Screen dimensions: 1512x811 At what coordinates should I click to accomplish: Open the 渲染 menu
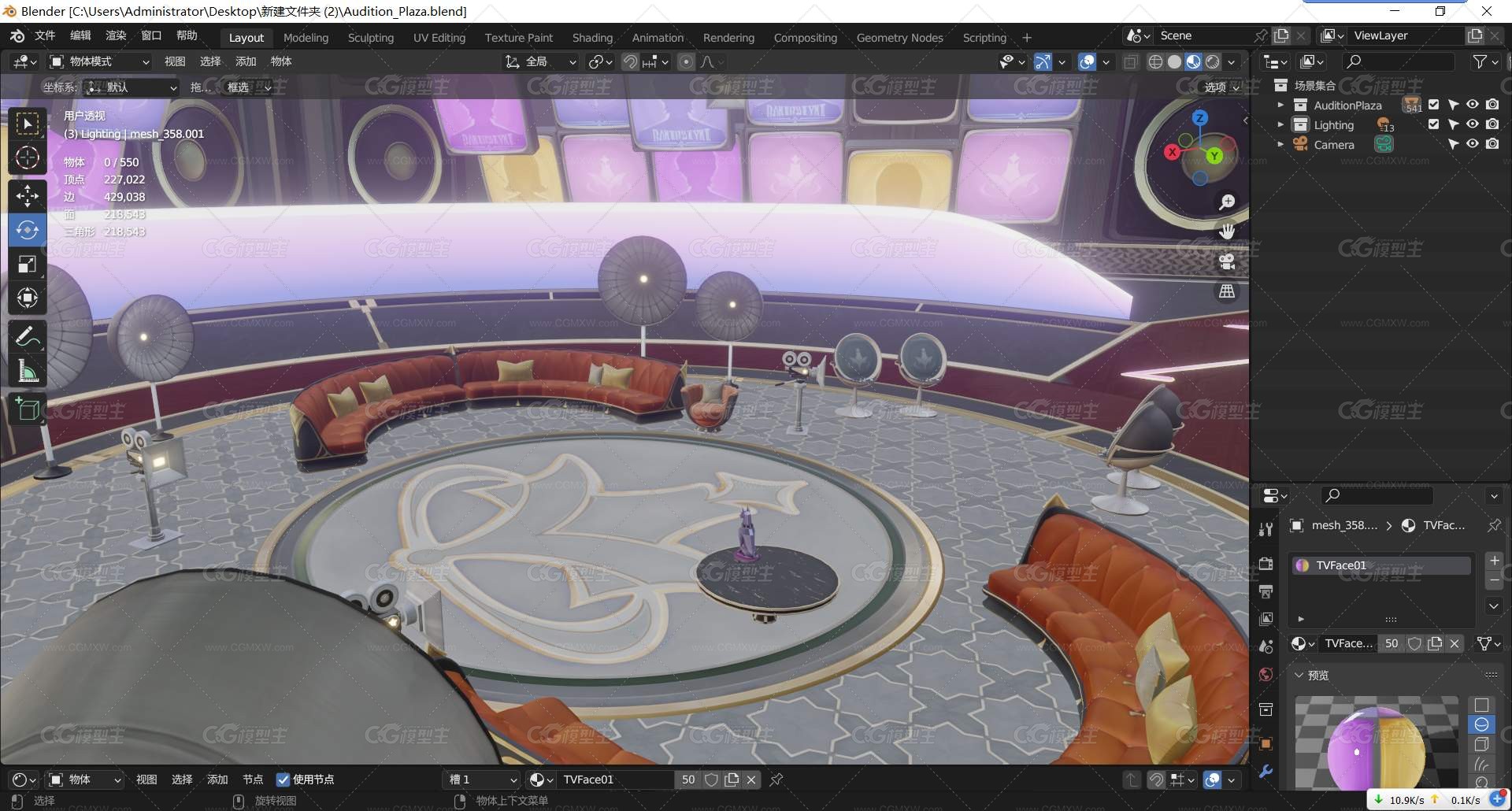[x=116, y=36]
